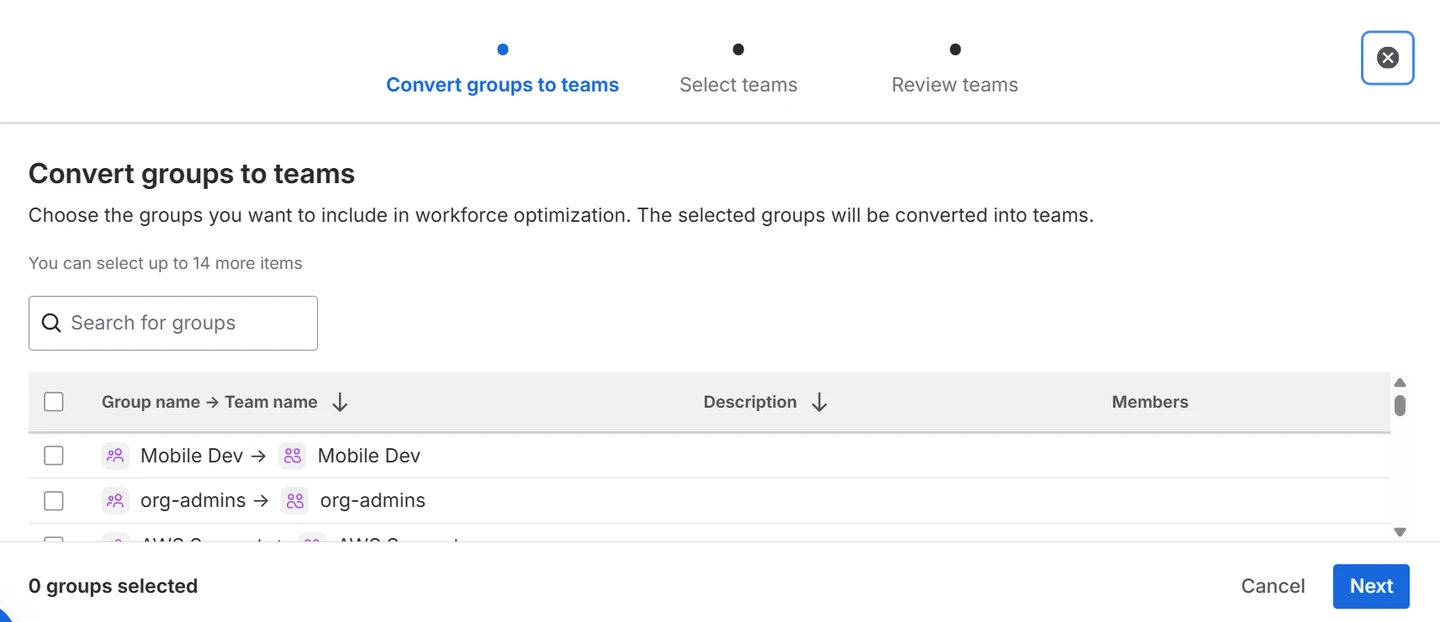Click 'You can select up to 14 more items'
Image resolution: width=1440 pixels, height=622 pixels.
coord(165,263)
